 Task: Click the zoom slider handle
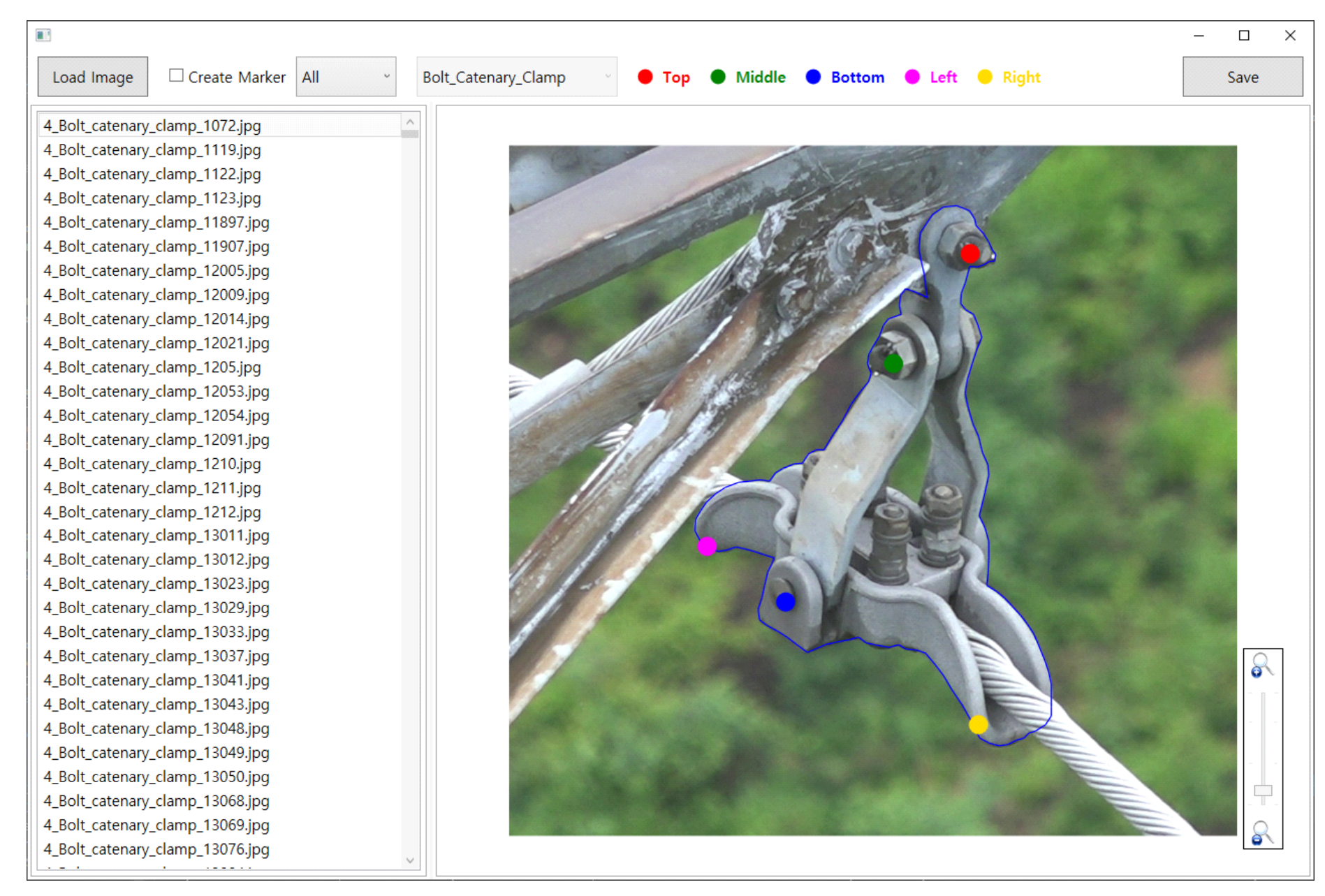[1262, 791]
